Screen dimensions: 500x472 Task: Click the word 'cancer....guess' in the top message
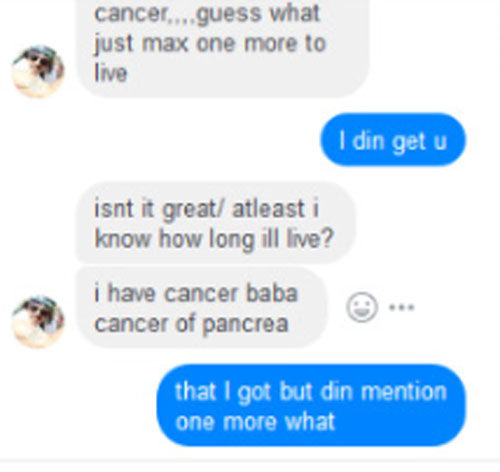coord(178,14)
